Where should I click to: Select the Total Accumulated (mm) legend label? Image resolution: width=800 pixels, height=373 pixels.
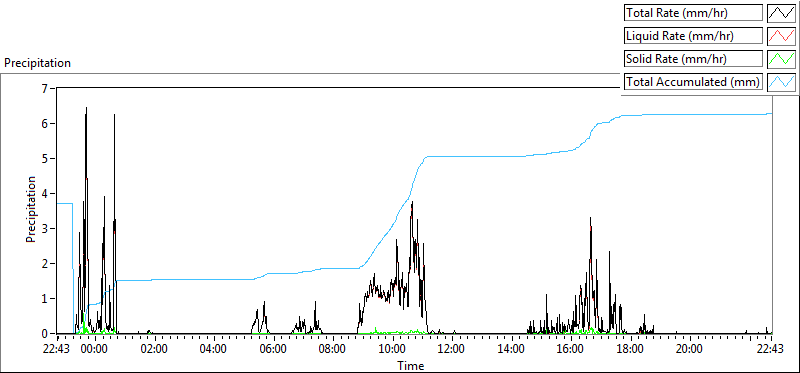tap(694, 82)
